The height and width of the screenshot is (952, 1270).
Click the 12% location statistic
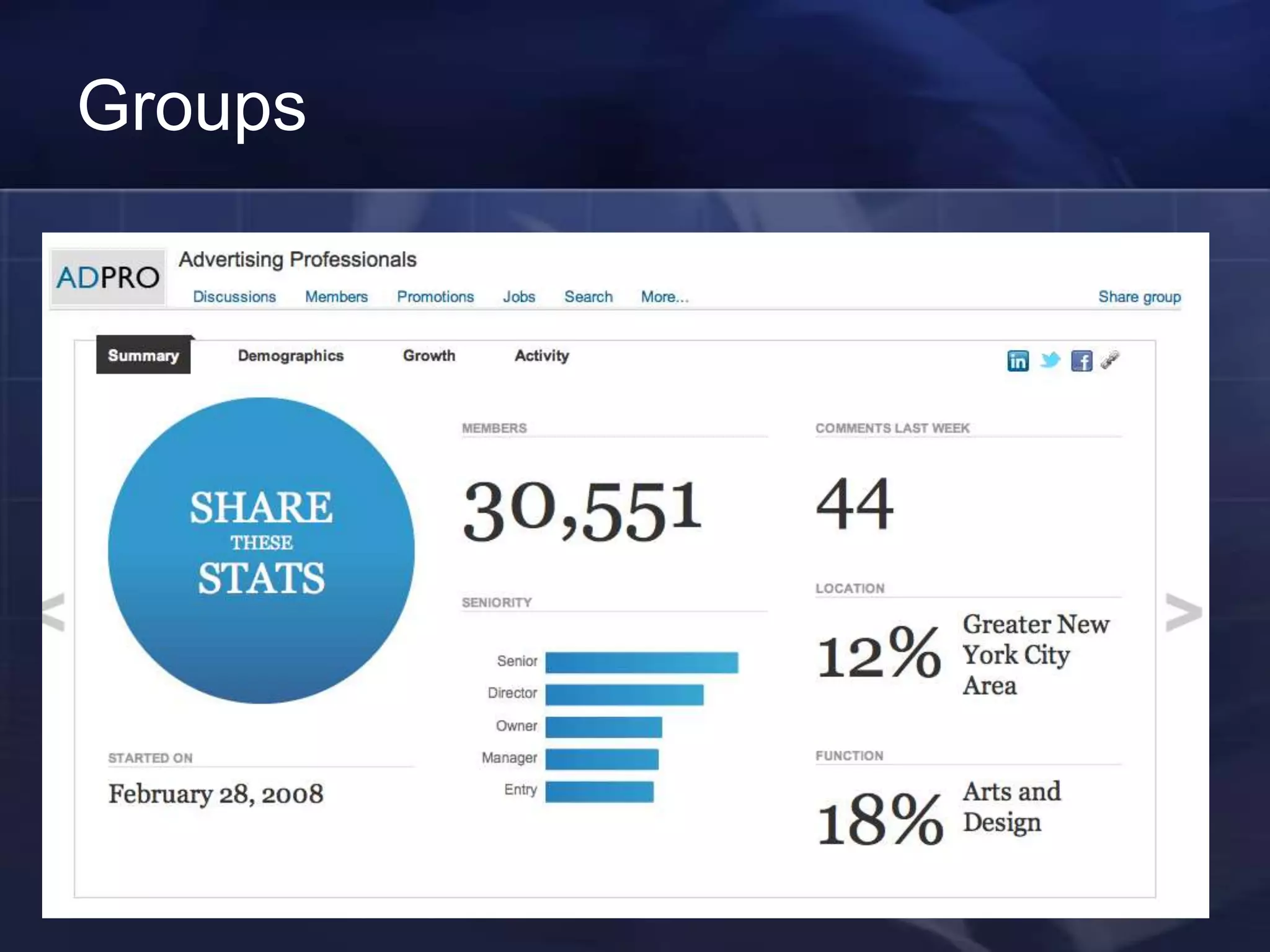[879, 652]
